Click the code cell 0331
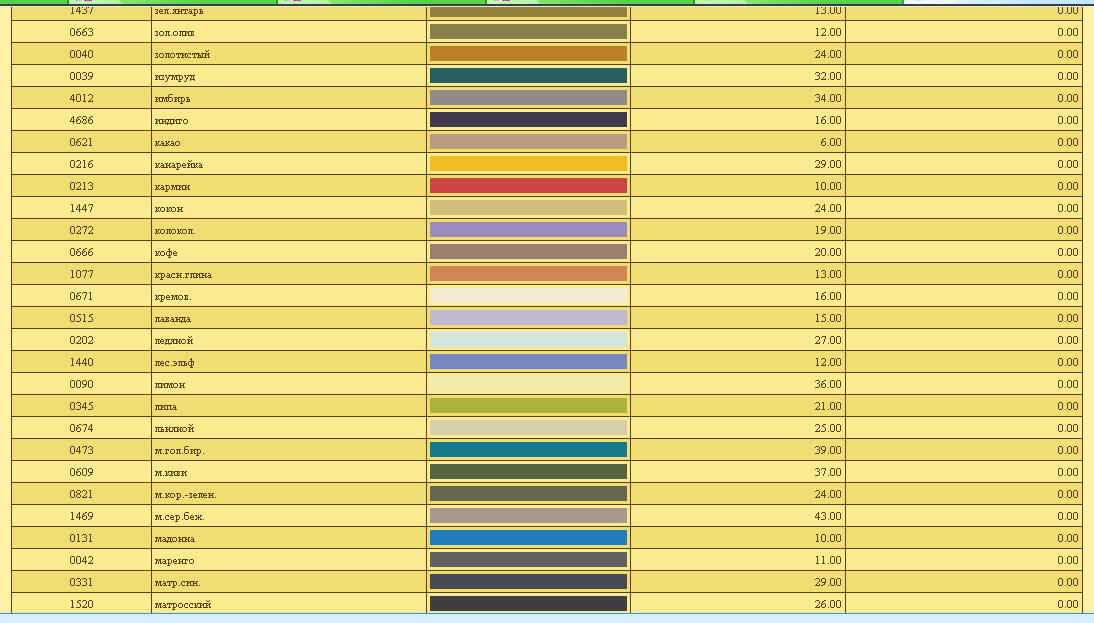The image size is (1094, 623). coord(82,582)
